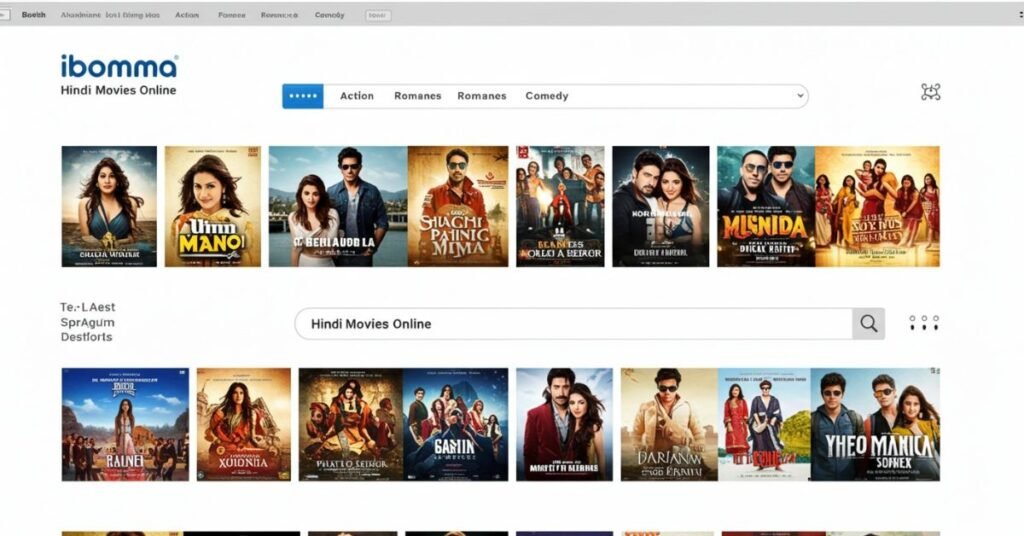This screenshot has width=1024, height=536.
Task: Click the small outlined box in the top bar
Action: [x=378, y=15]
